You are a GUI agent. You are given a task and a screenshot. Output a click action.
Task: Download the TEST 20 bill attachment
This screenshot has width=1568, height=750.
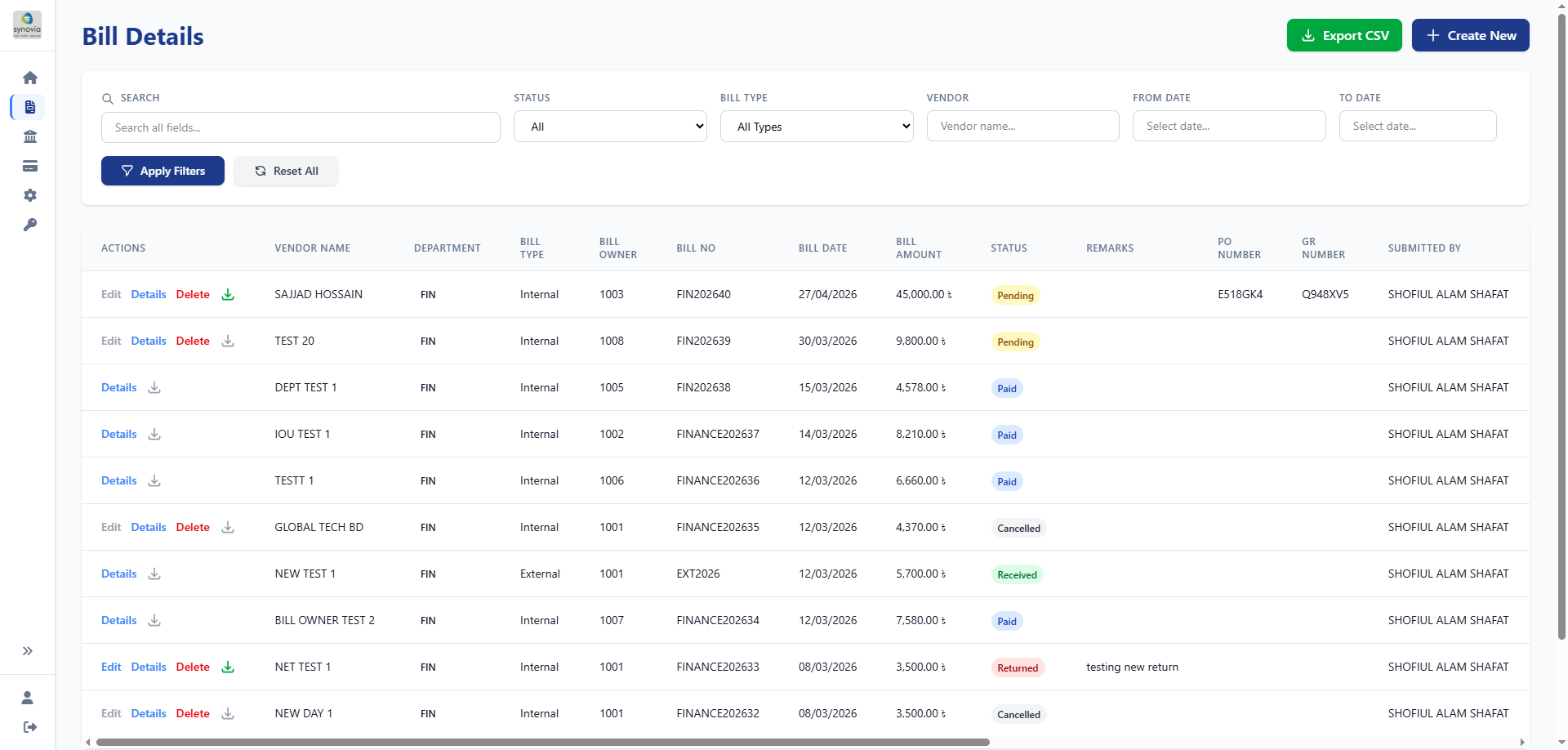pyautogui.click(x=228, y=341)
